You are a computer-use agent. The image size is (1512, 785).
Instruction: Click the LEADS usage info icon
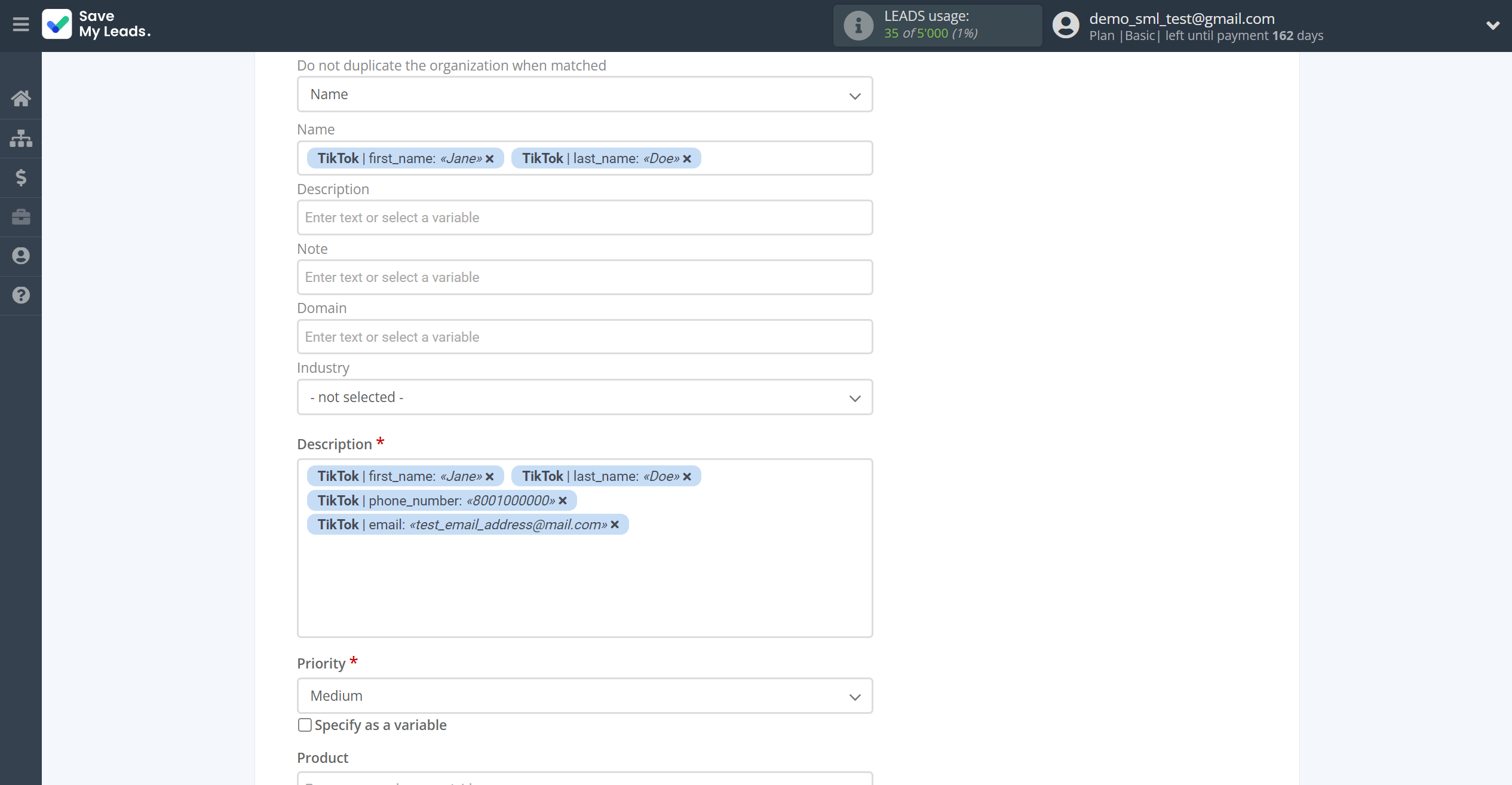pos(858,26)
